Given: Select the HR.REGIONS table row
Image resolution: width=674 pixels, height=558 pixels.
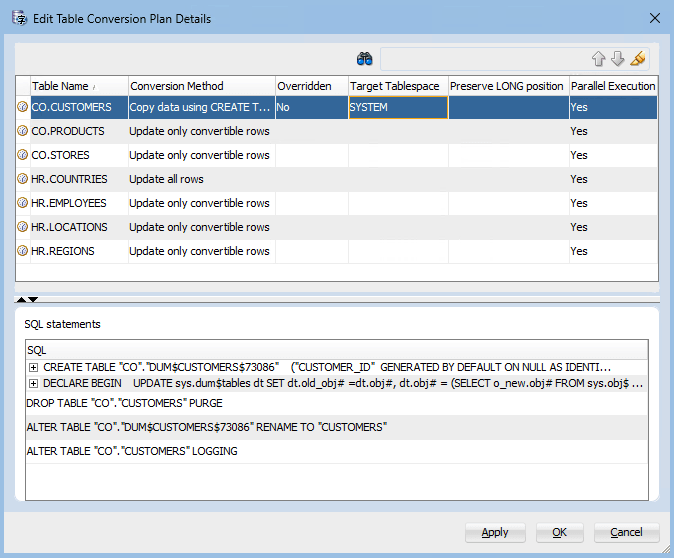Looking at the screenshot, I should point(337,251).
